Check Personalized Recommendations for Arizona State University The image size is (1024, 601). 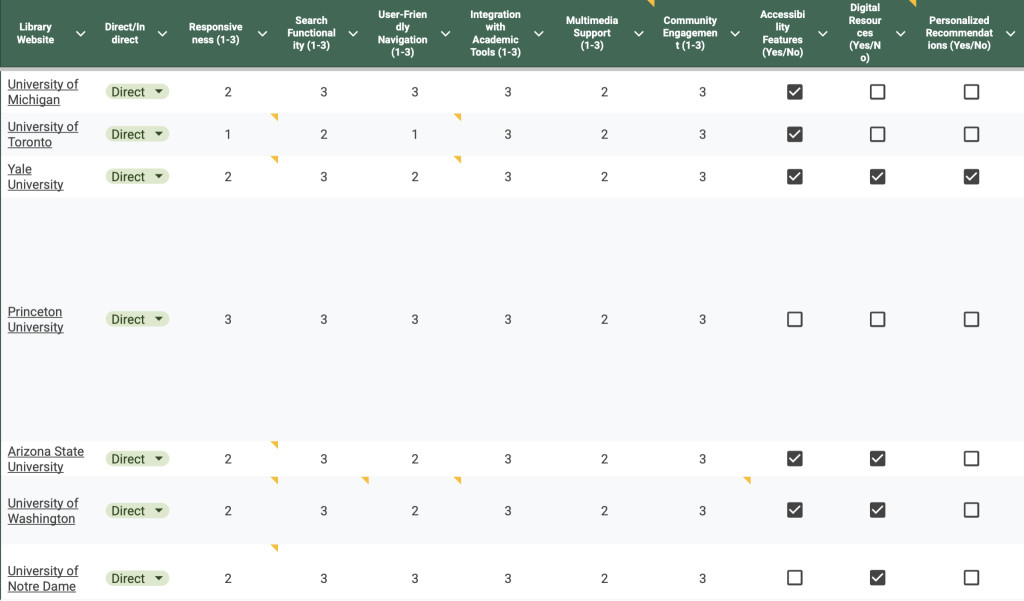tap(972, 459)
